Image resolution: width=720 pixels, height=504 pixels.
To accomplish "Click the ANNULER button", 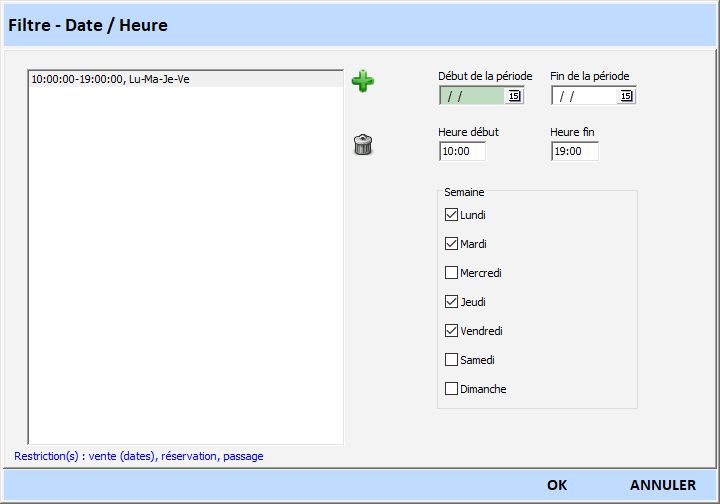I will pos(662,485).
